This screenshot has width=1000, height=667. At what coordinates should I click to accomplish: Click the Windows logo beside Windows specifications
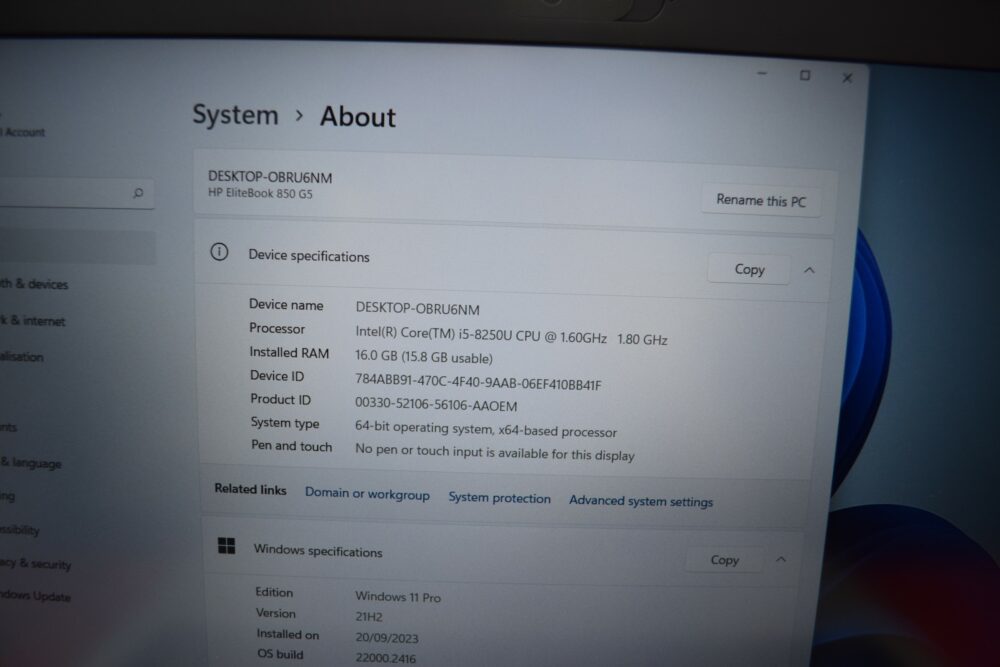click(226, 546)
